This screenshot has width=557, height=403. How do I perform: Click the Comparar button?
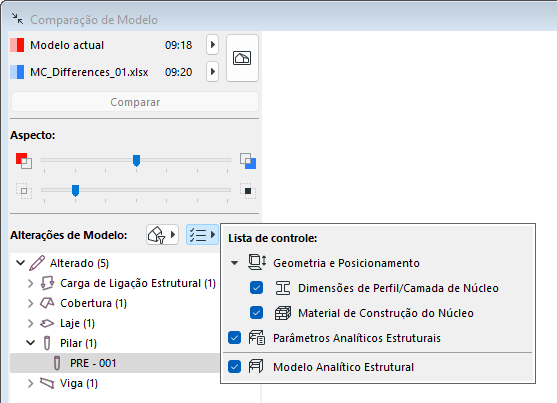(x=135, y=102)
